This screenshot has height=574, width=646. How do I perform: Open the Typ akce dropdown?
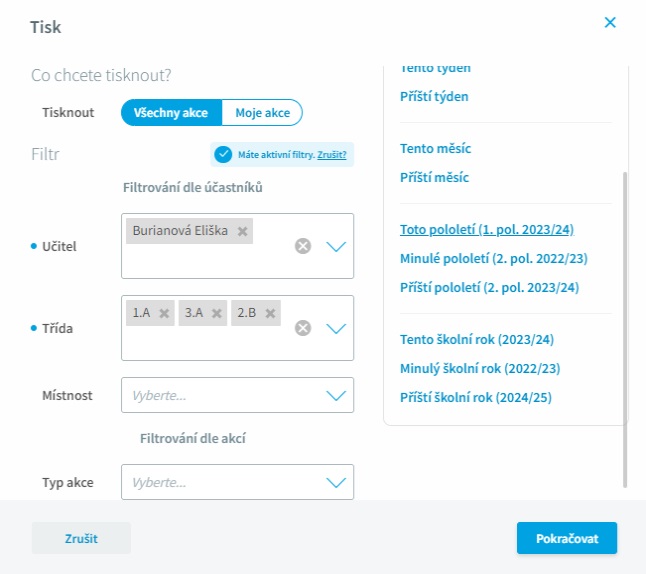click(335, 482)
